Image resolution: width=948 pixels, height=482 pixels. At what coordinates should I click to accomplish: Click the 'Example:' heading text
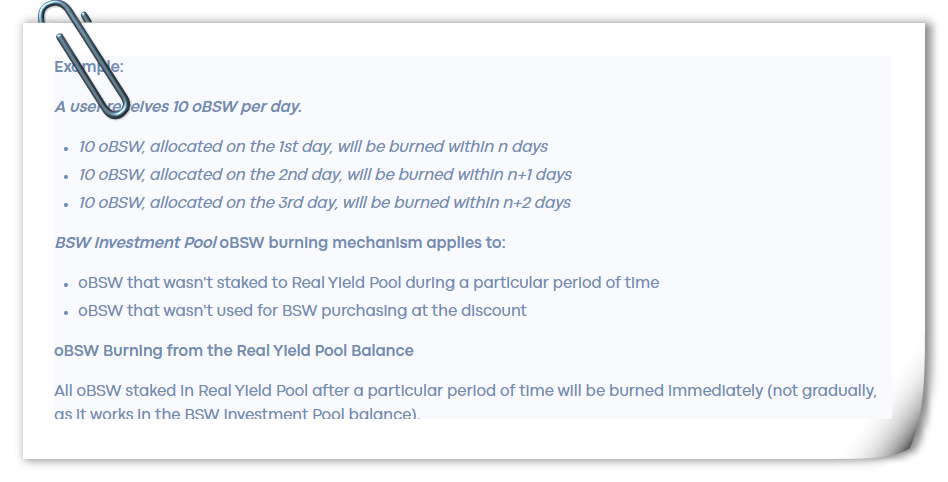click(89, 67)
